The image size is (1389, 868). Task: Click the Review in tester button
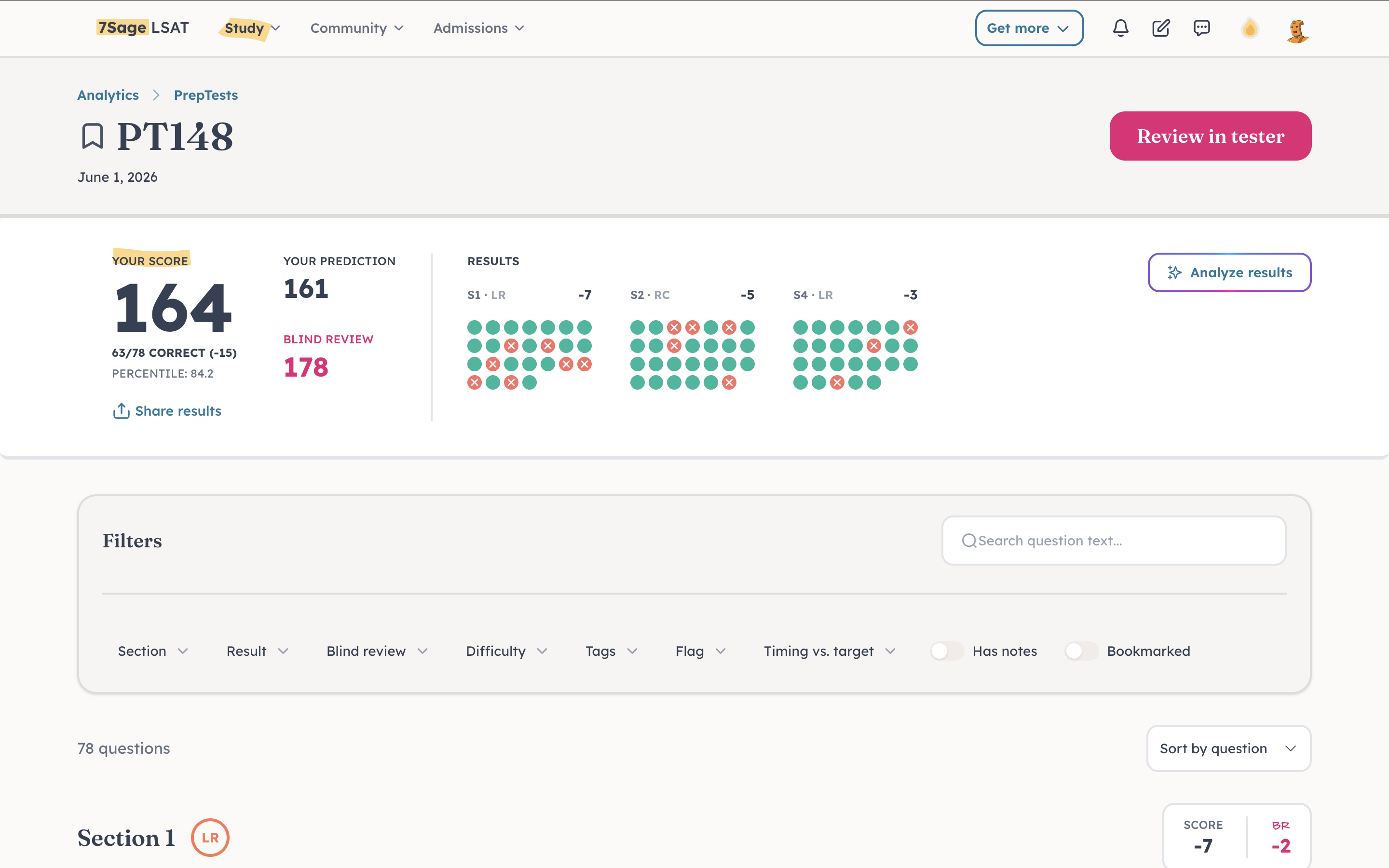click(1210, 136)
